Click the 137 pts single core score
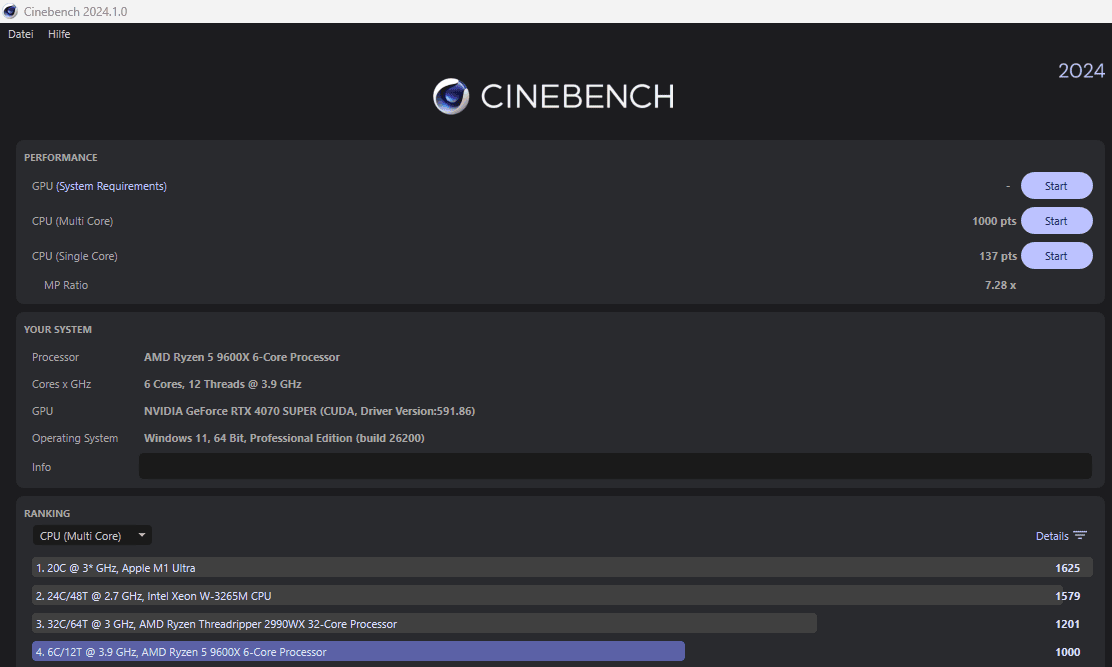Screen dimensions: 1112x667 click(x=998, y=256)
